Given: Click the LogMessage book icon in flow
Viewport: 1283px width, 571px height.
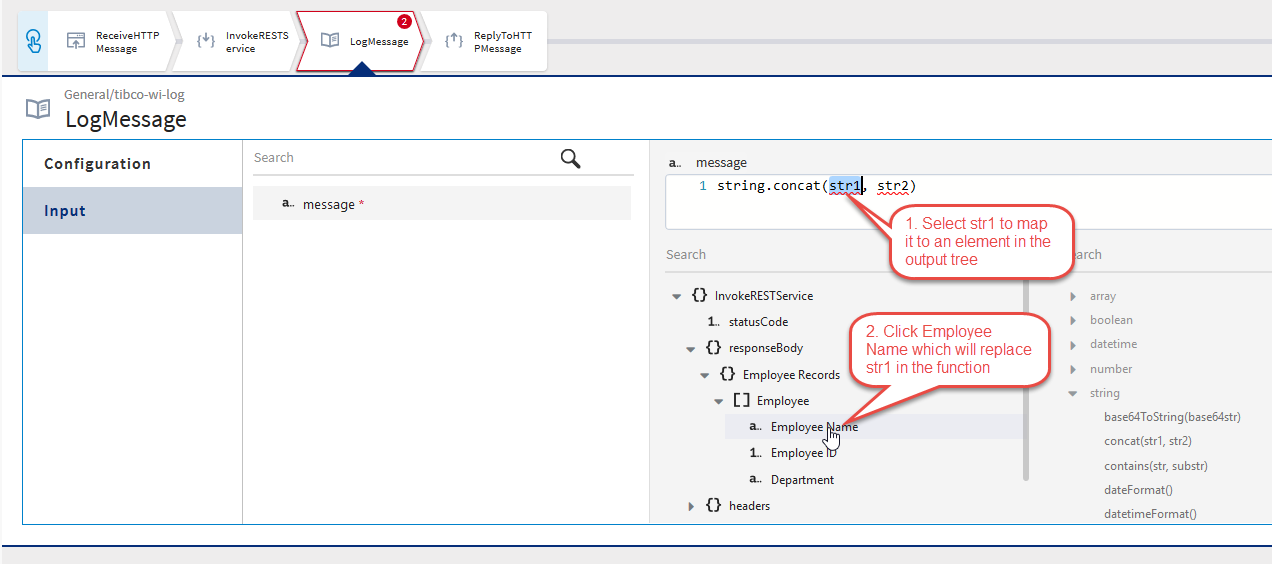Looking at the screenshot, I should pyautogui.click(x=330, y=41).
